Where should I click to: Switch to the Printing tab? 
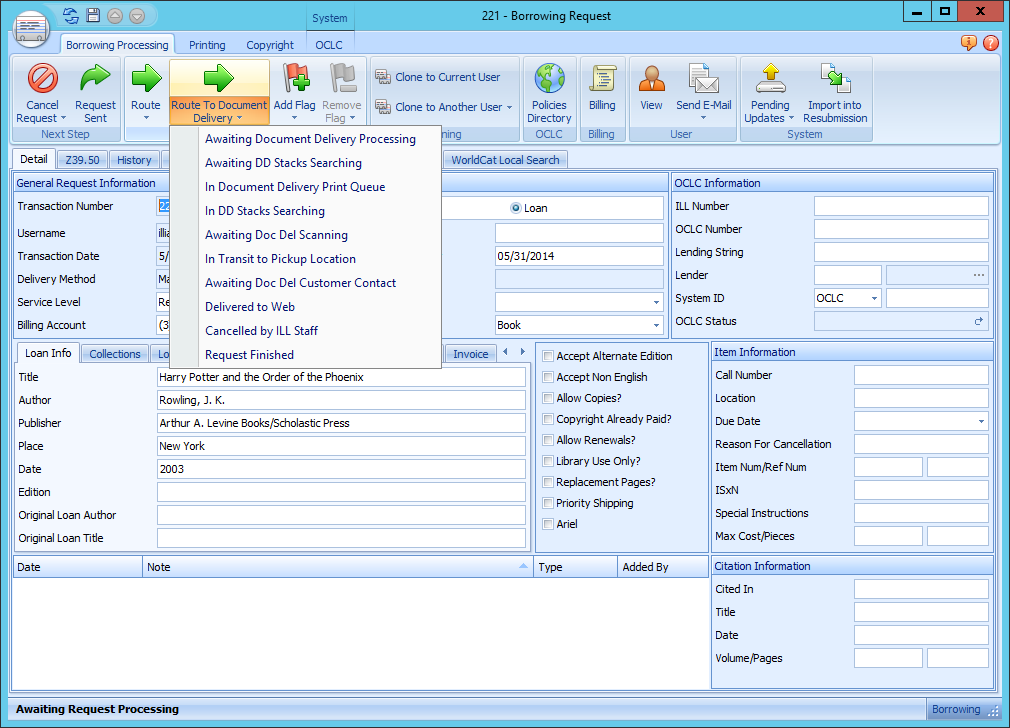[206, 44]
